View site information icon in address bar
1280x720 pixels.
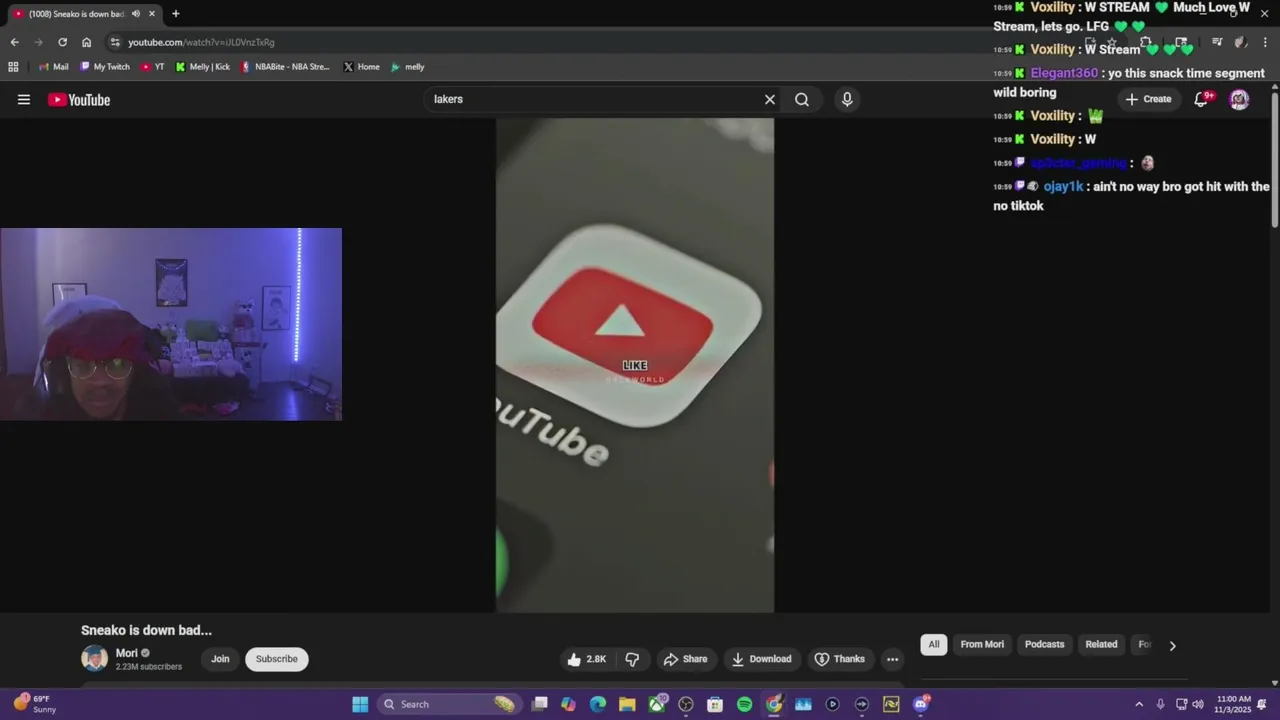pos(115,42)
